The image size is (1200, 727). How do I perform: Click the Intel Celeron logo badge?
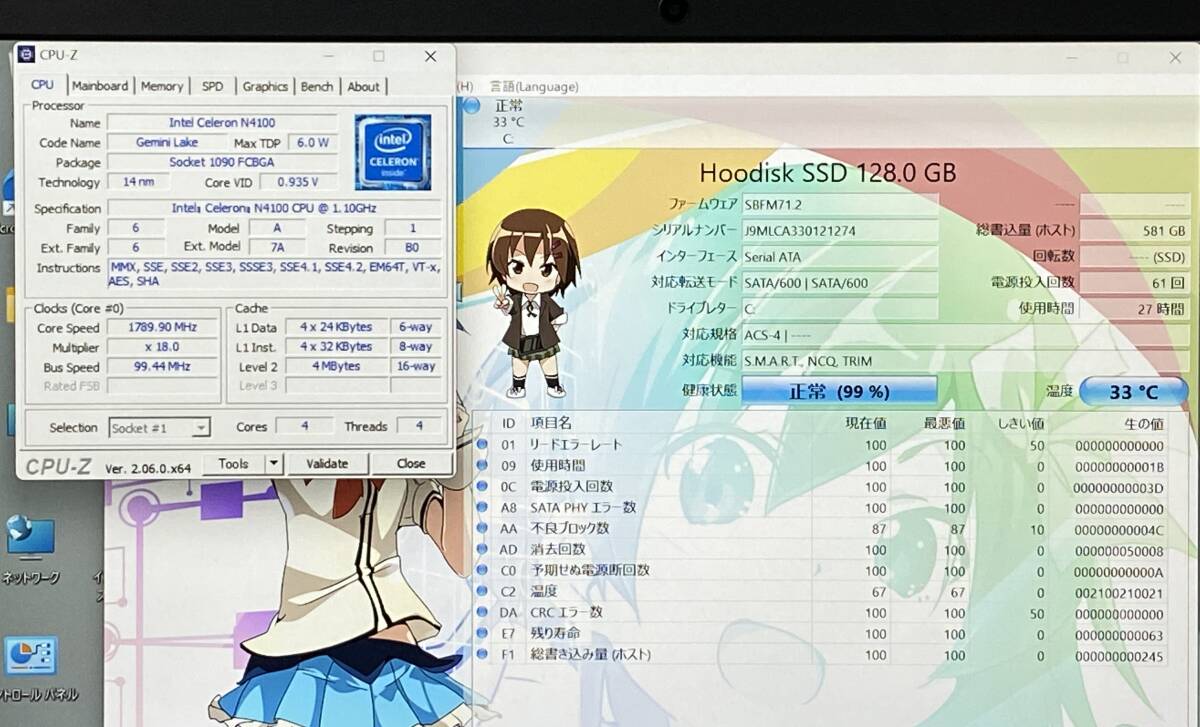pos(392,151)
